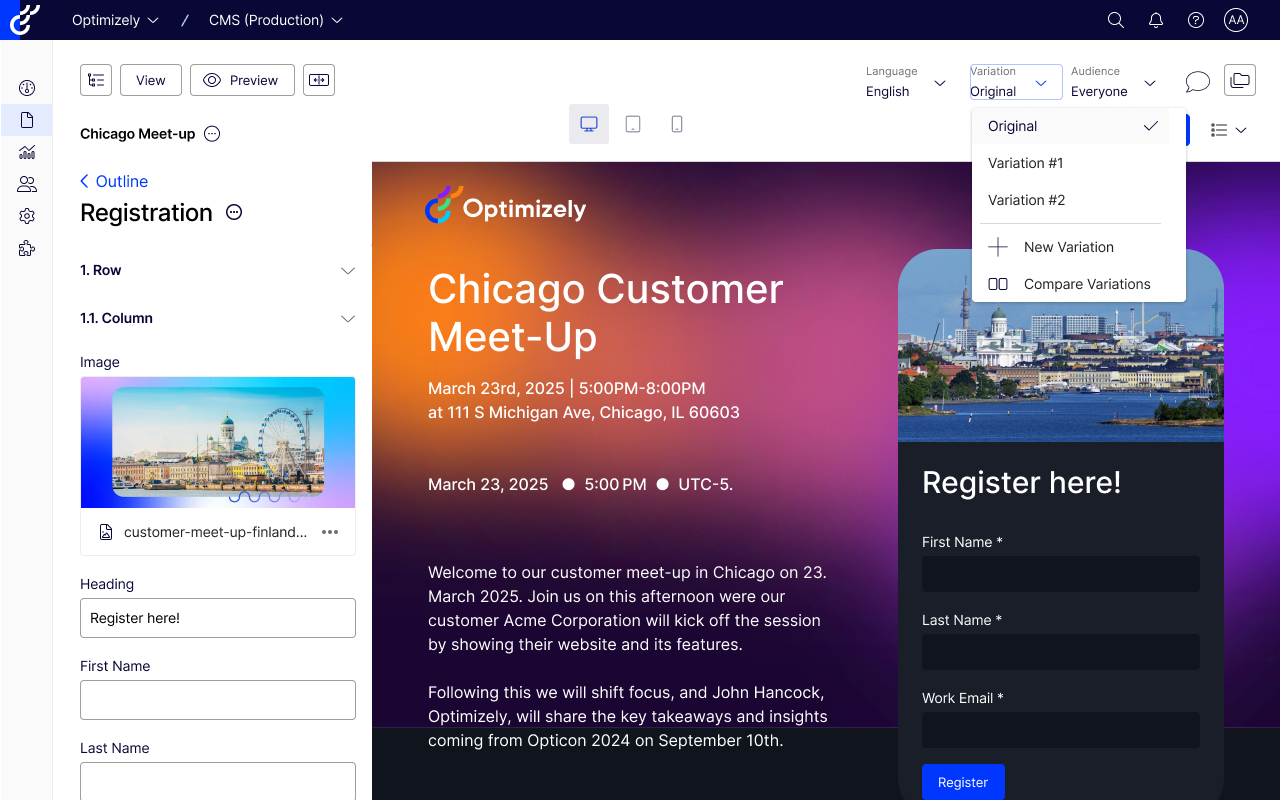Click the preview form Last Name field
1280x800 pixels.
click(1061, 652)
